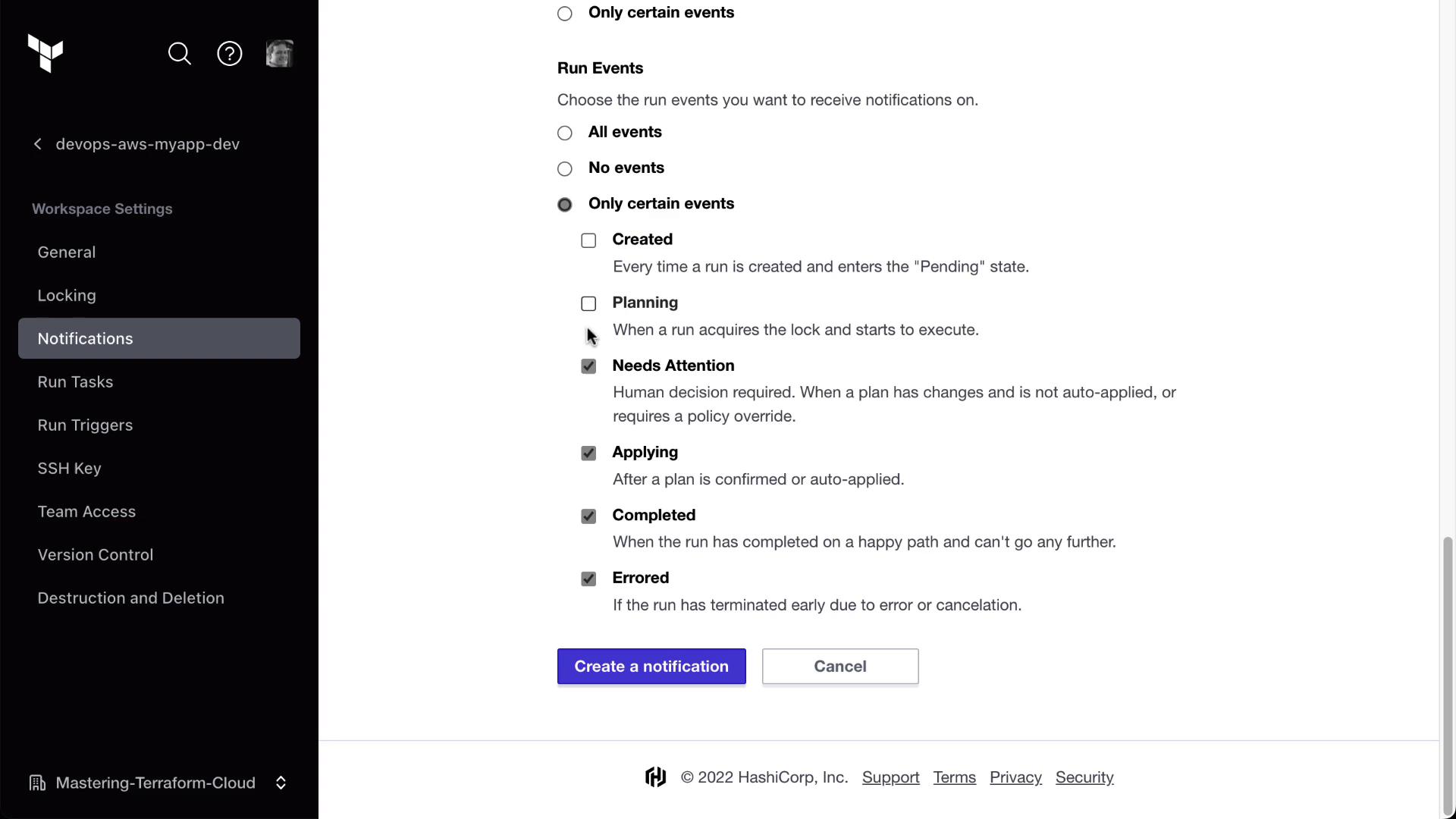The width and height of the screenshot is (1456, 819).
Task: Choose the No events radio option
Action: pyautogui.click(x=565, y=169)
